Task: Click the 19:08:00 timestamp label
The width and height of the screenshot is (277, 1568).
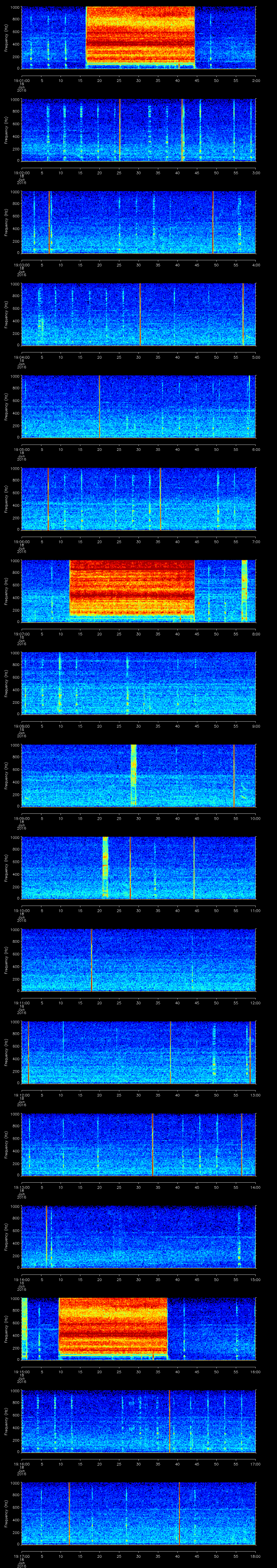Action: point(22,726)
